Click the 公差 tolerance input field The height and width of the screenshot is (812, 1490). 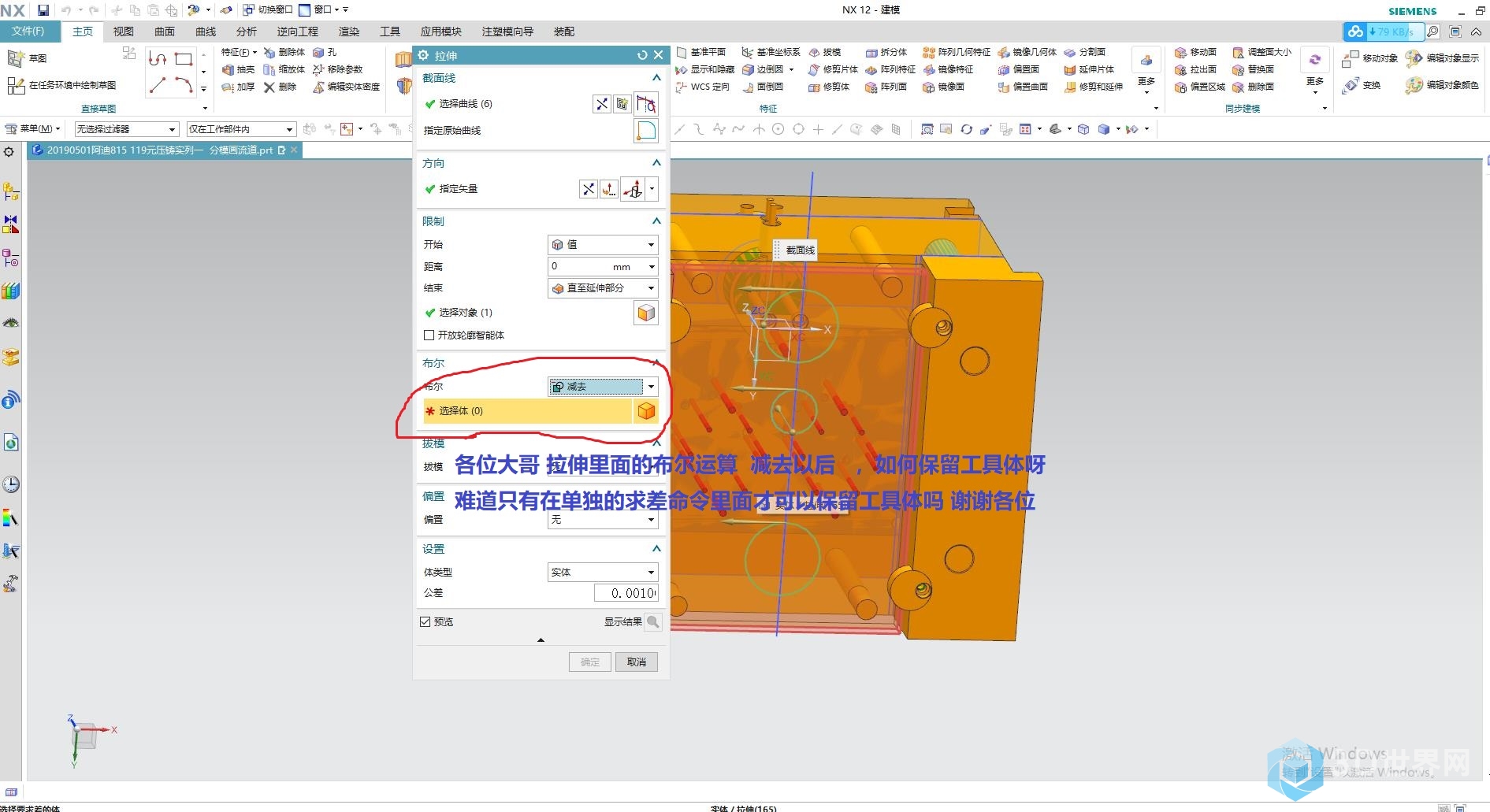(626, 593)
